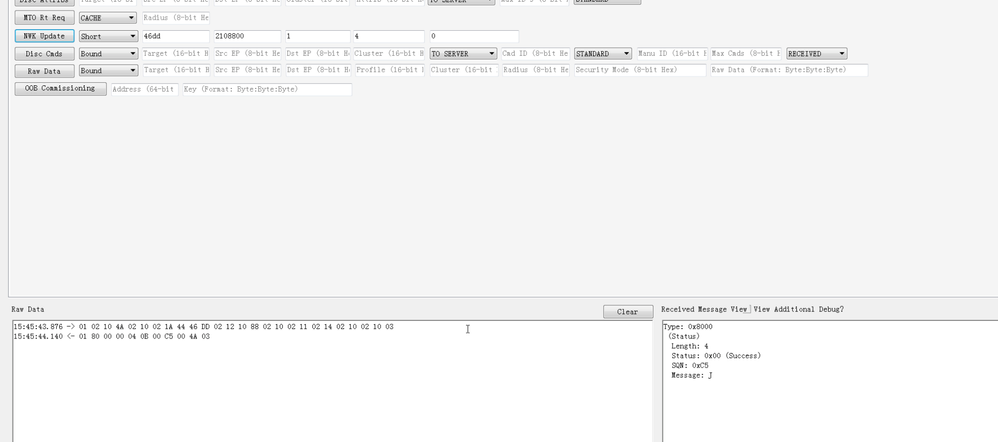Send the NWK Update command
Viewport: 998px width, 442px height.
(44, 36)
